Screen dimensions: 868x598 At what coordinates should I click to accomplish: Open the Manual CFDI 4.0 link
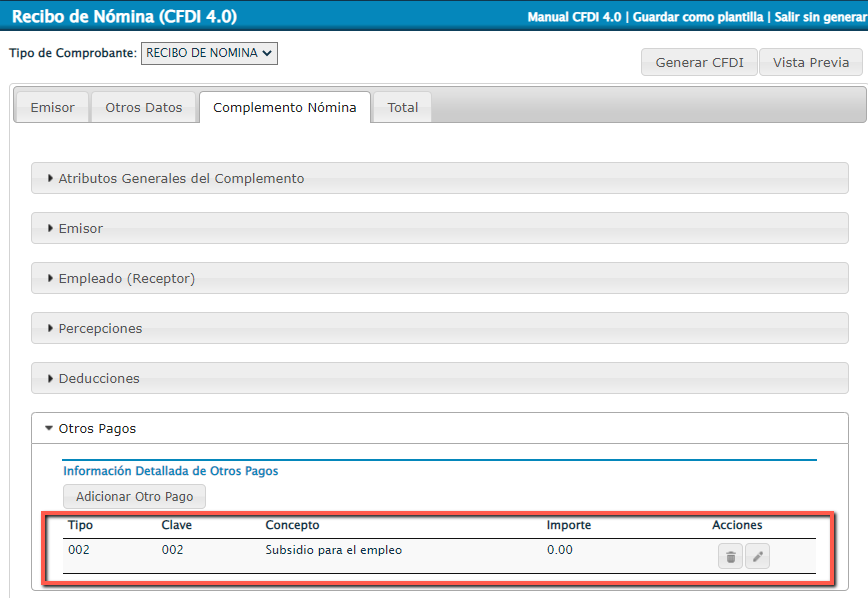pyautogui.click(x=574, y=17)
